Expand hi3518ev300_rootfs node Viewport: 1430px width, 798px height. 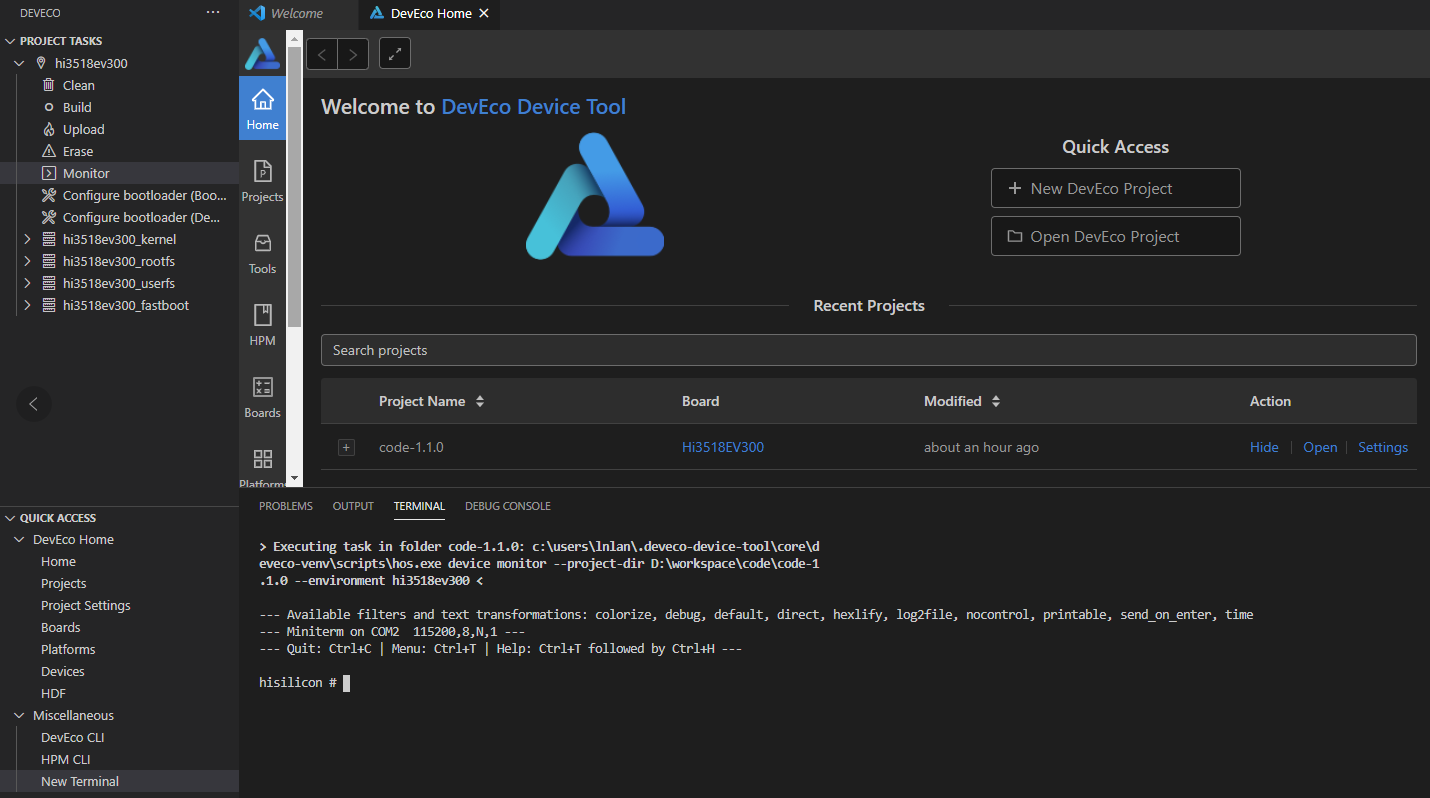27,261
